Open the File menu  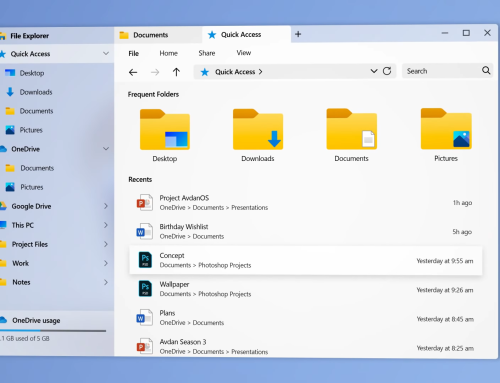pyautogui.click(x=134, y=53)
